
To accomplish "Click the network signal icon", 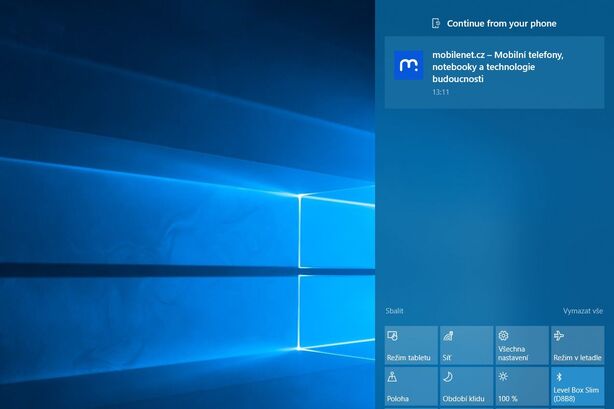I will tap(448, 336).
